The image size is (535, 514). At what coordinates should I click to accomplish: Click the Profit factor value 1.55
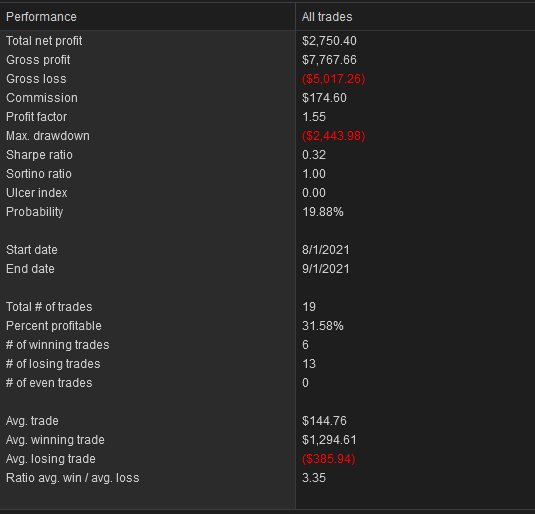point(314,117)
